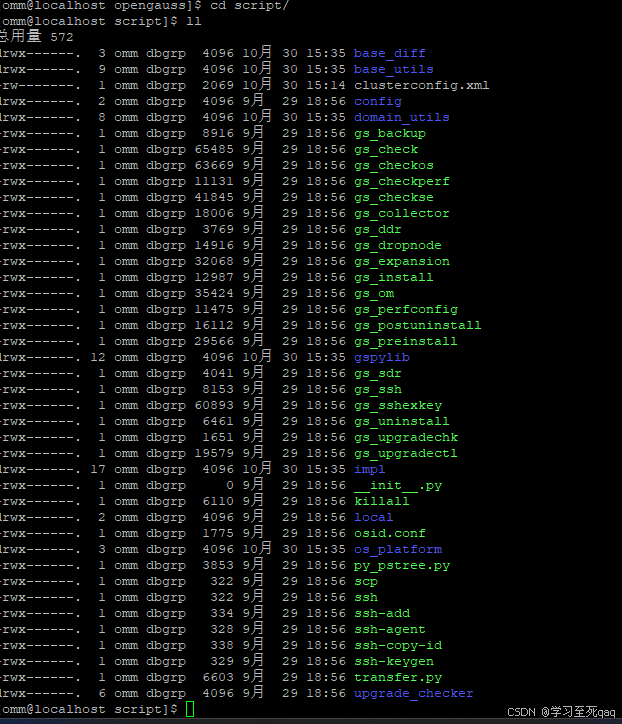
Task: Click the base_diff directory name
Action: tap(389, 53)
